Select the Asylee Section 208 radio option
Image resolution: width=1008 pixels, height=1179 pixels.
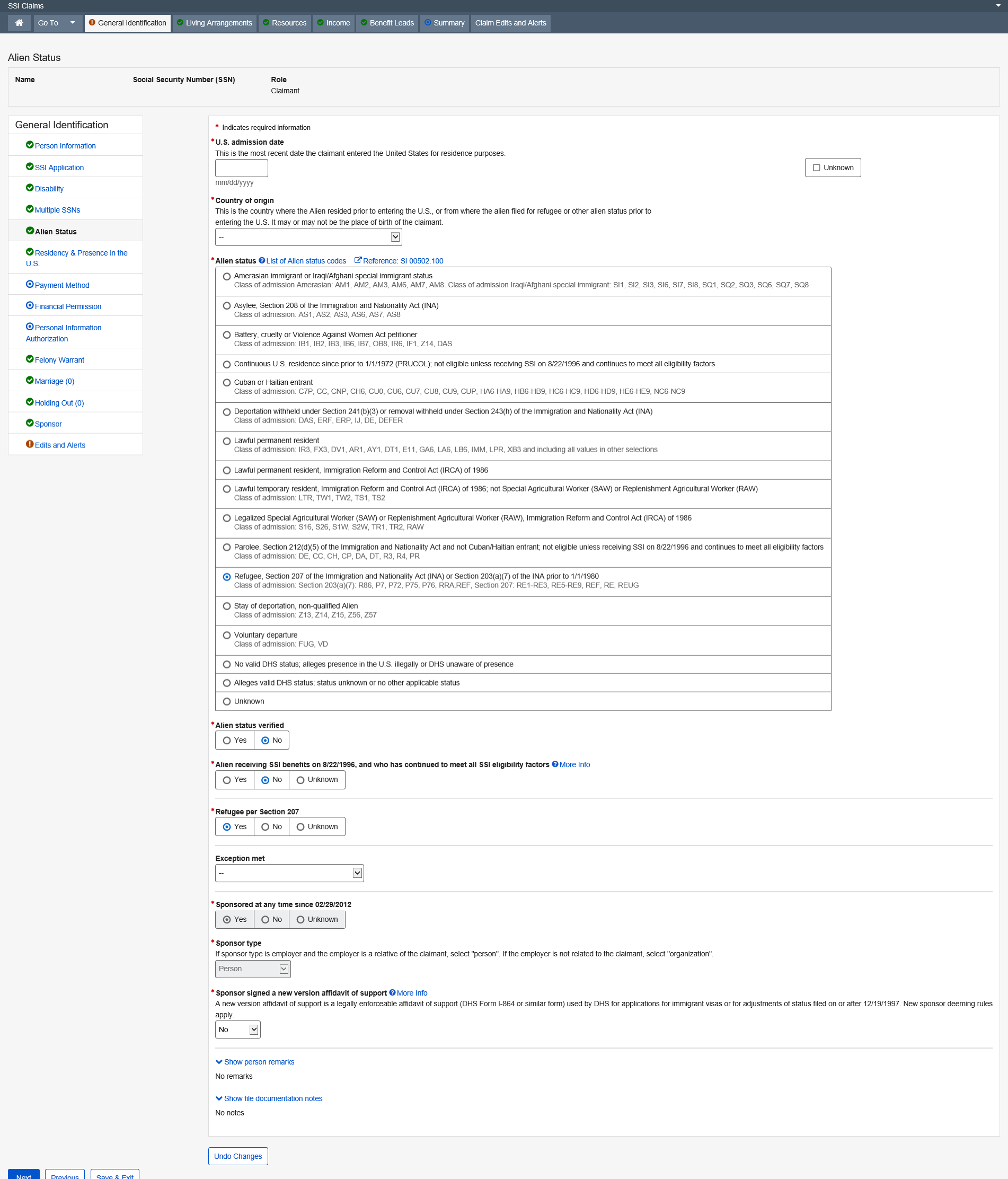pyautogui.click(x=227, y=306)
